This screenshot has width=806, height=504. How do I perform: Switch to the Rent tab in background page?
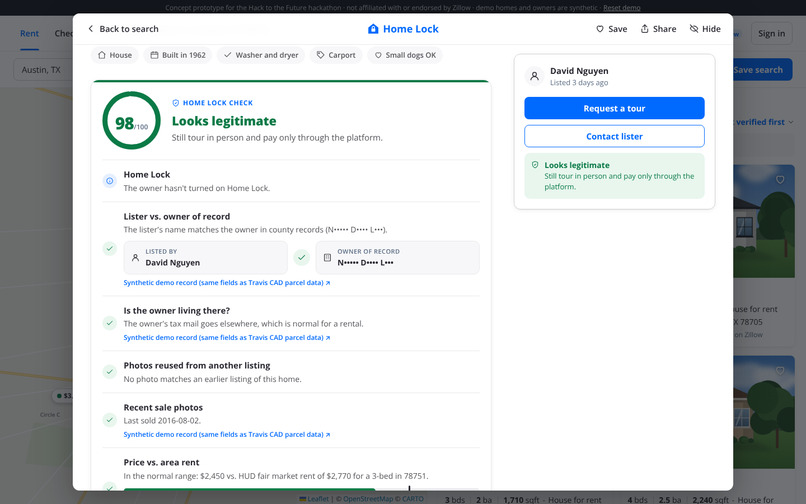coord(29,33)
